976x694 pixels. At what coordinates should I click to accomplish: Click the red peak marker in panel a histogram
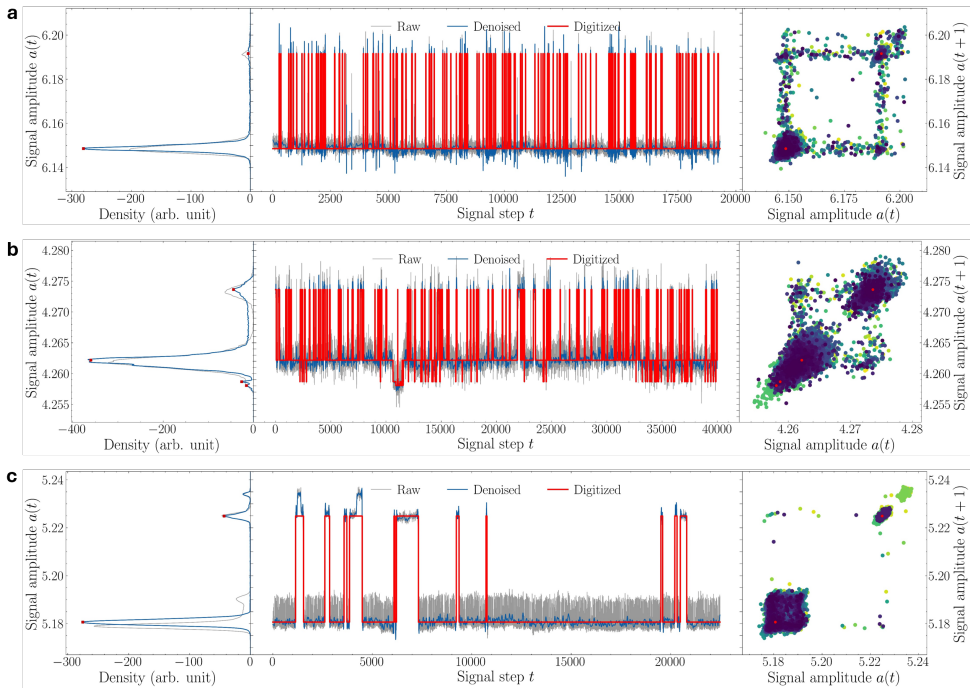coord(83,148)
